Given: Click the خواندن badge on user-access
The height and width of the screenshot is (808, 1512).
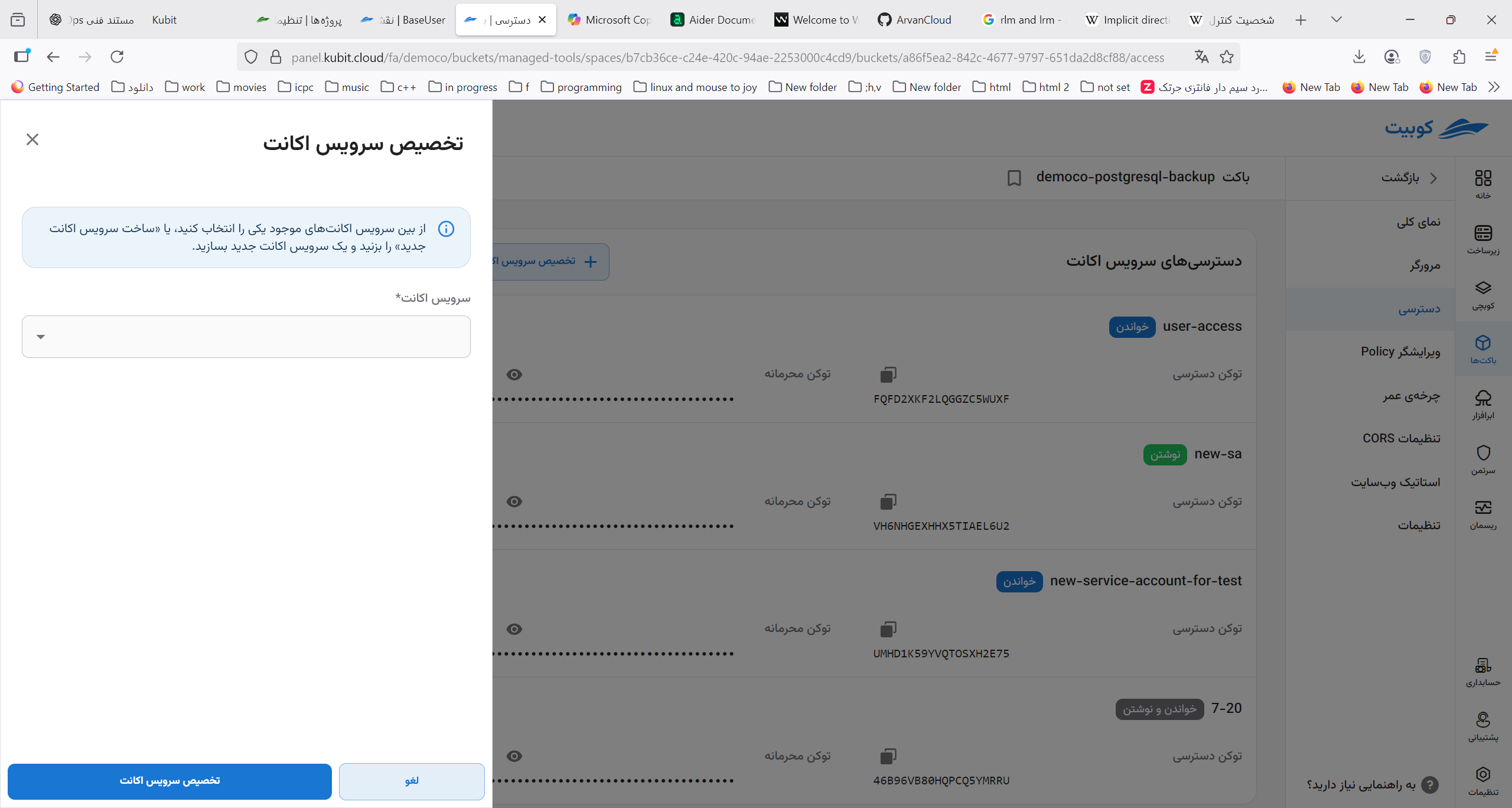Looking at the screenshot, I should tap(1132, 327).
